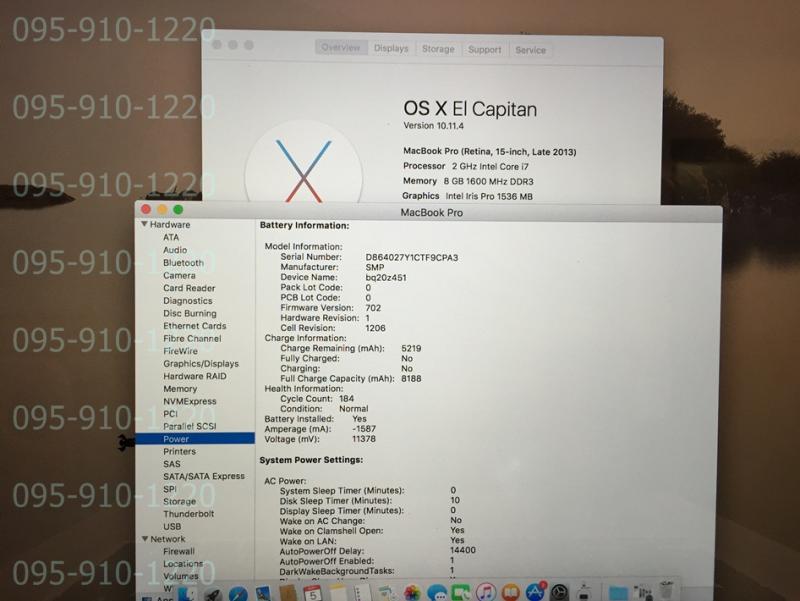This screenshot has width=800, height=601.
Task: Switch to Displays tab in About window
Action: click(x=391, y=48)
